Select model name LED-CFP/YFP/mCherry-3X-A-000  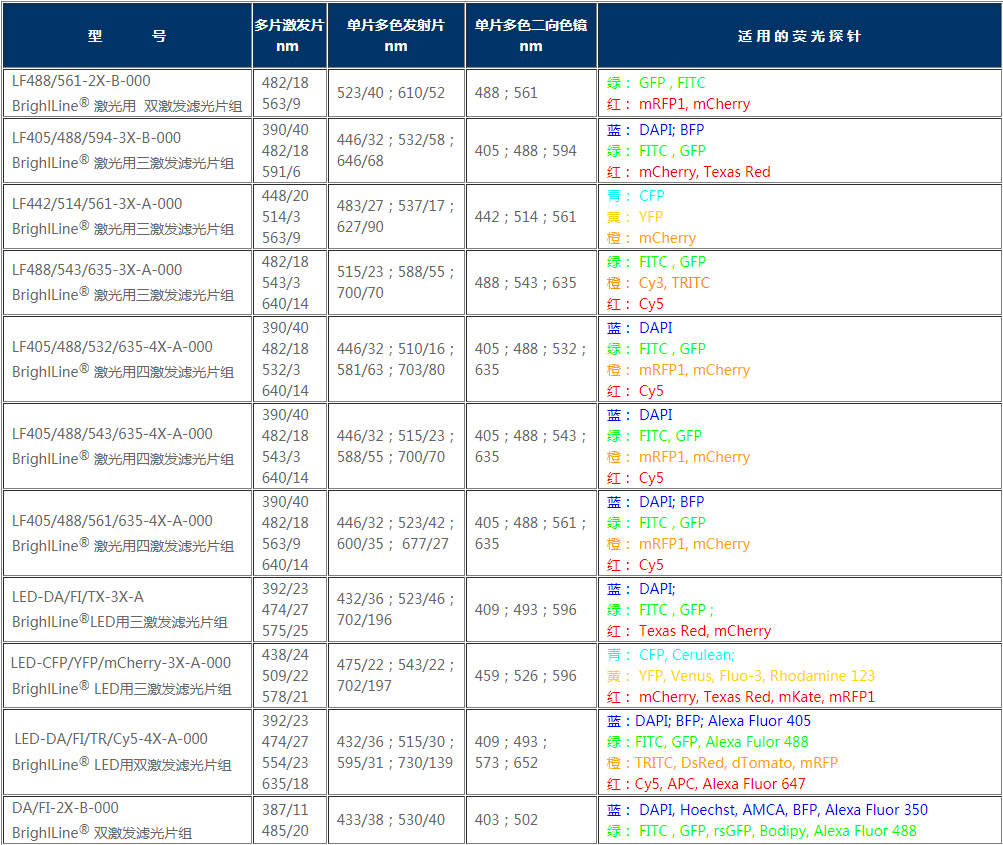[121, 663]
